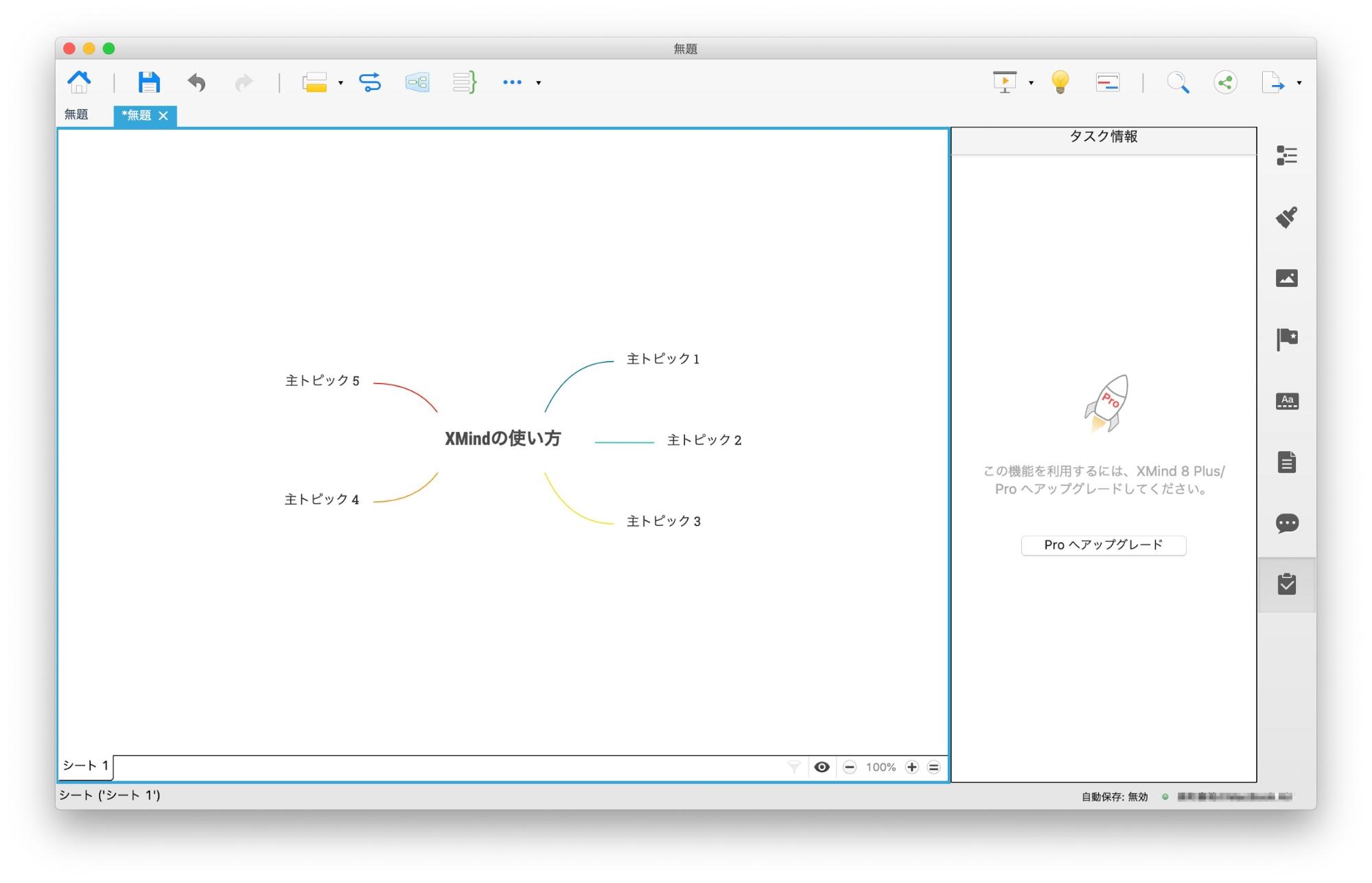Screen dimensions: 1372x883
Task: Click the 100% zoom value
Action: pyautogui.click(x=881, y=767)
